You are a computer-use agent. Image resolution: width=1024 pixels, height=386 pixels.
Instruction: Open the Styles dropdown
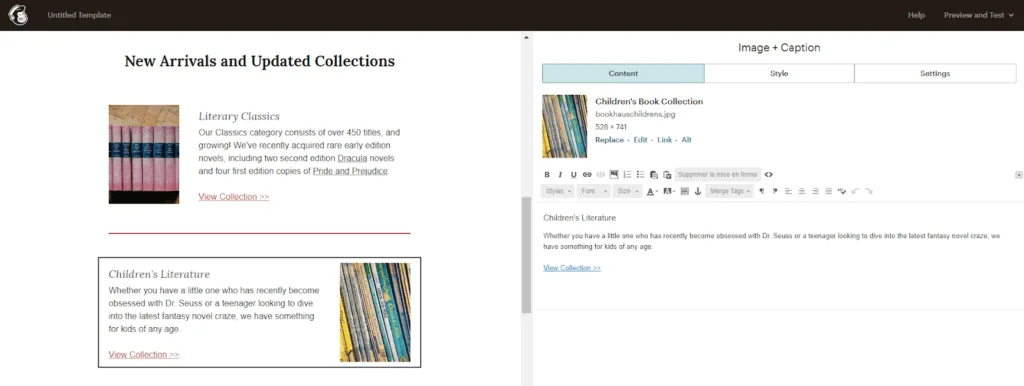[558, 191]
